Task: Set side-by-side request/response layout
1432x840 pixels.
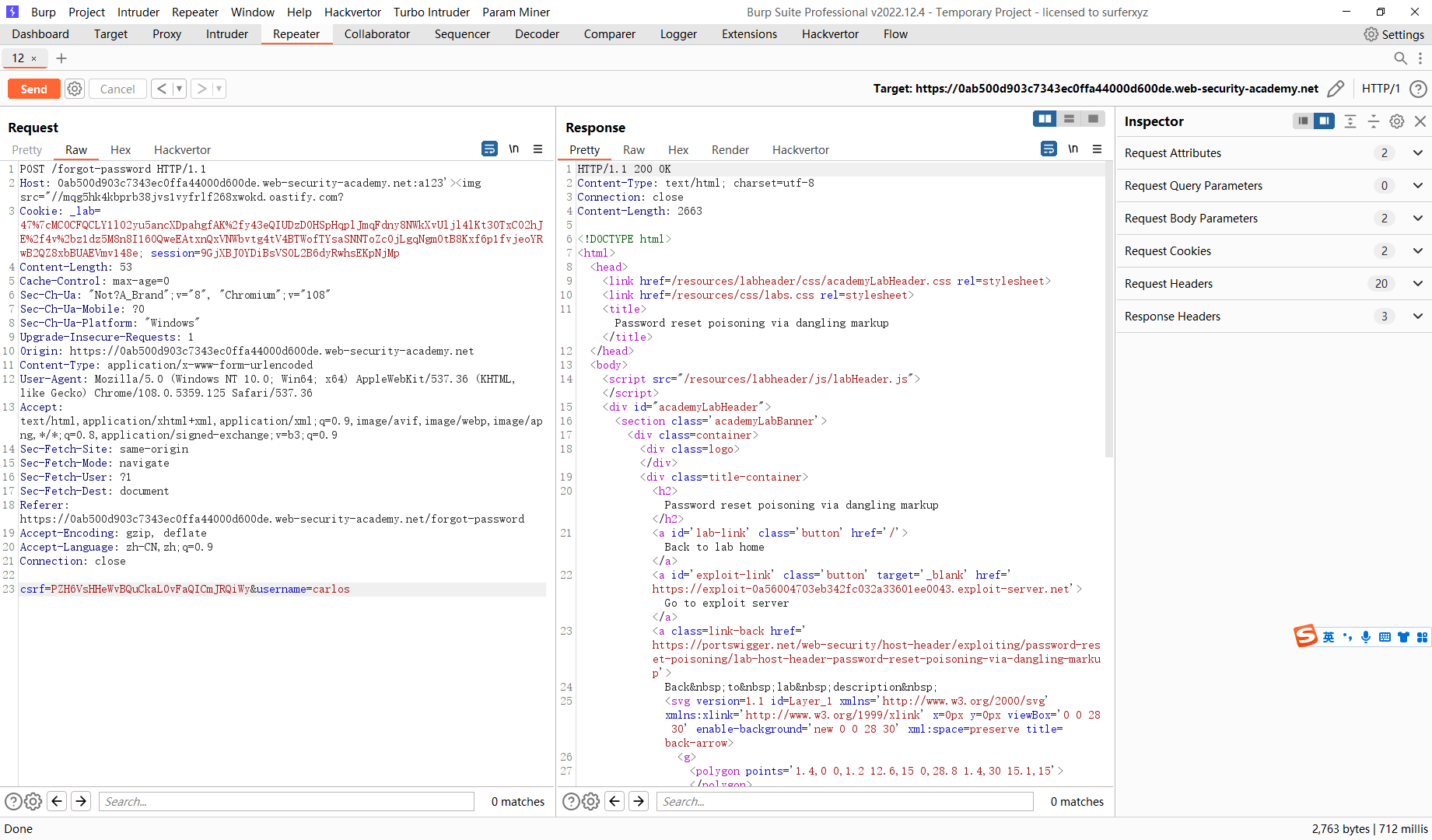Action: [x=1045, y=119]
